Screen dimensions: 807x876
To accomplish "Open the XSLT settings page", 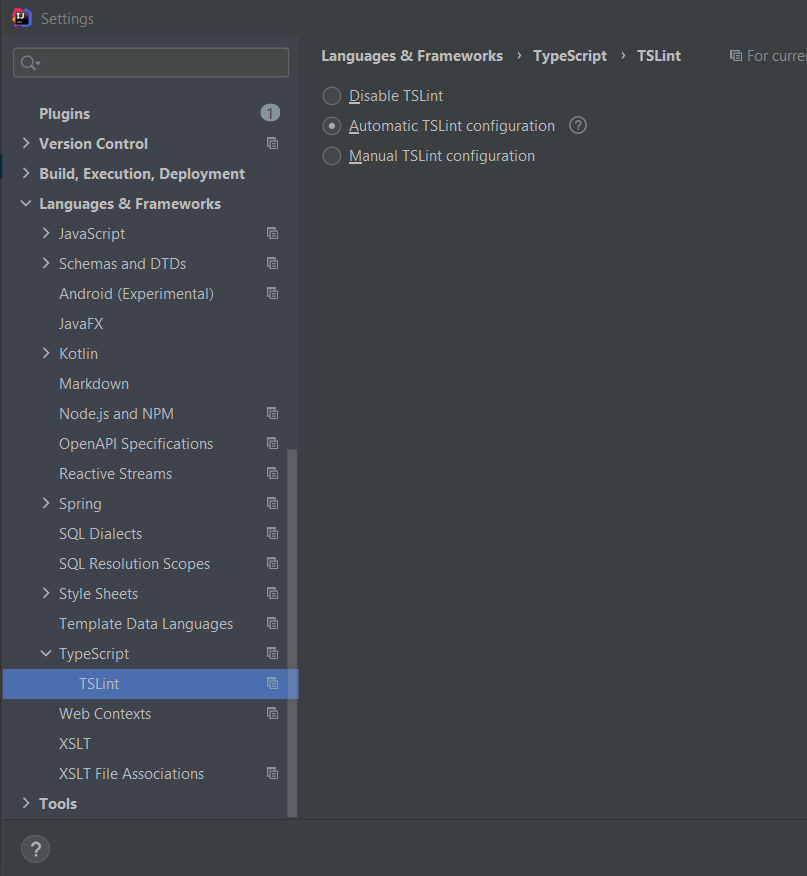I will coord(75,744).
